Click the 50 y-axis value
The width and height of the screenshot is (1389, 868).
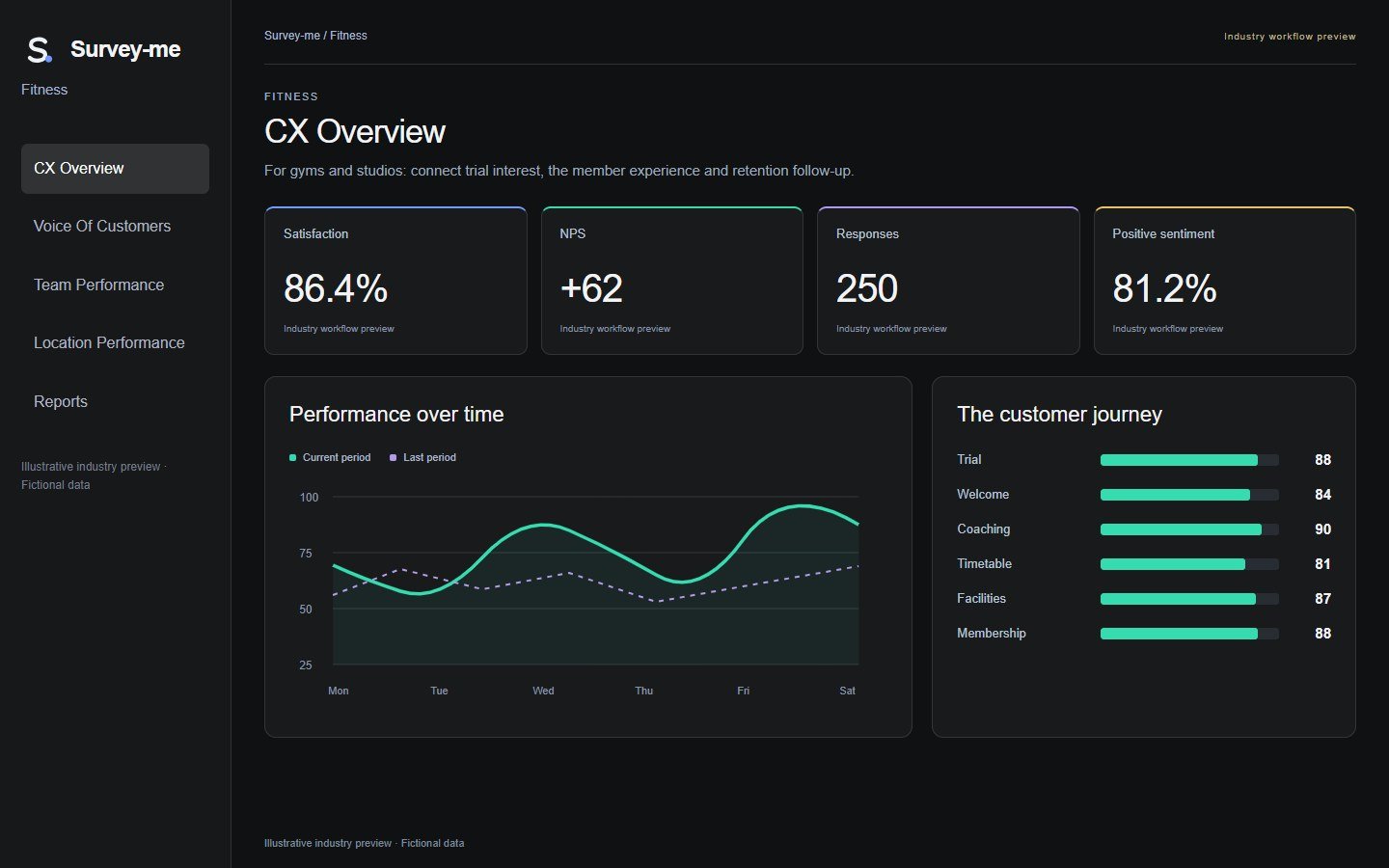point(306,610)
